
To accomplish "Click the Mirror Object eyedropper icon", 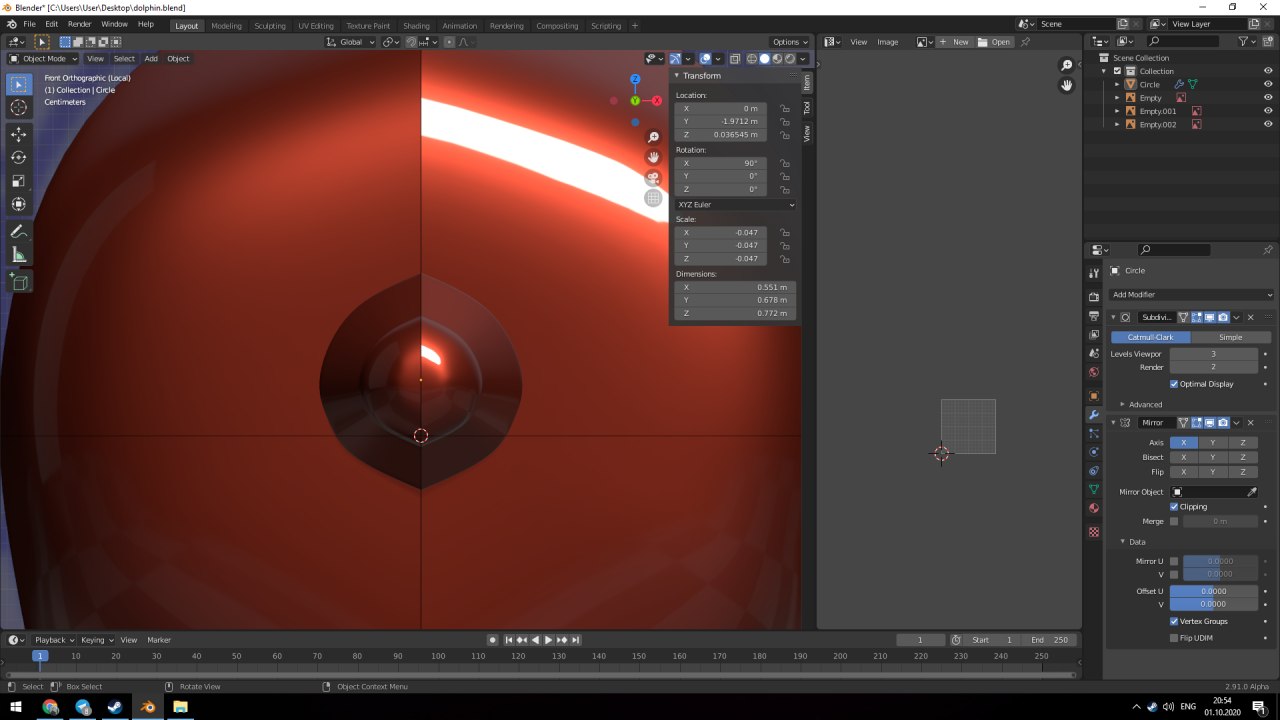I will tap(1252, 492).
